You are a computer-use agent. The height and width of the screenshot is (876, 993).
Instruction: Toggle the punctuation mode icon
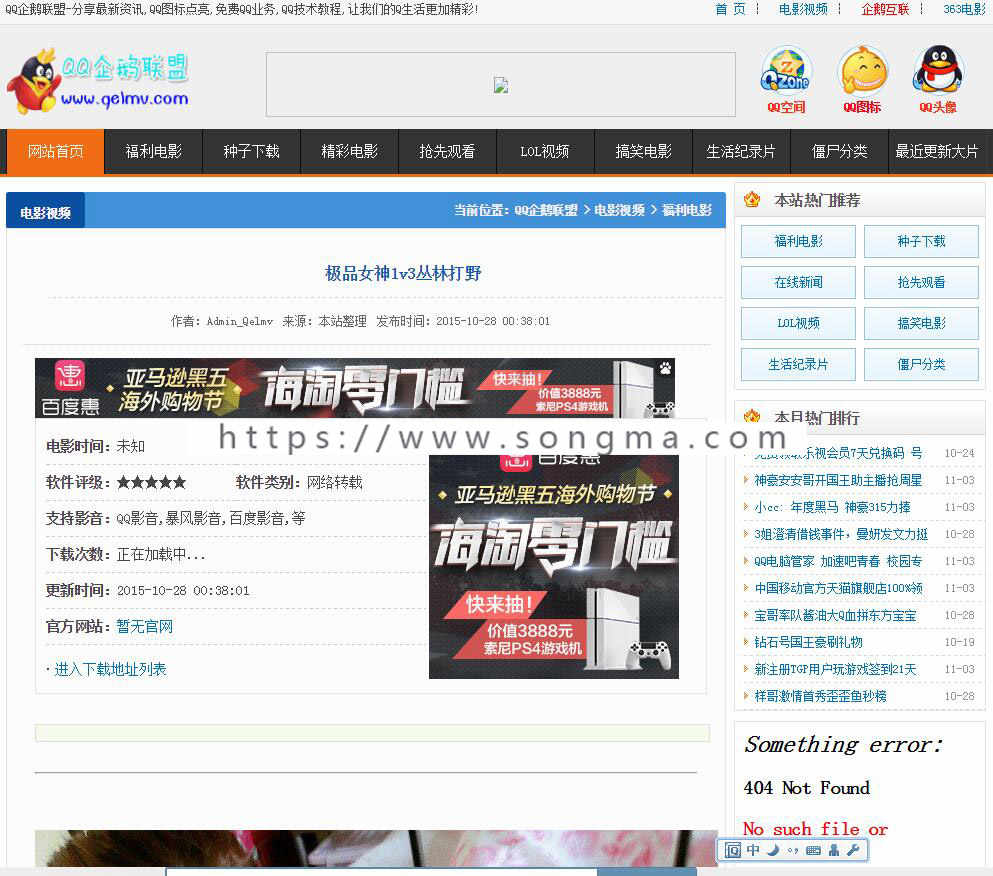pos(793,851)
